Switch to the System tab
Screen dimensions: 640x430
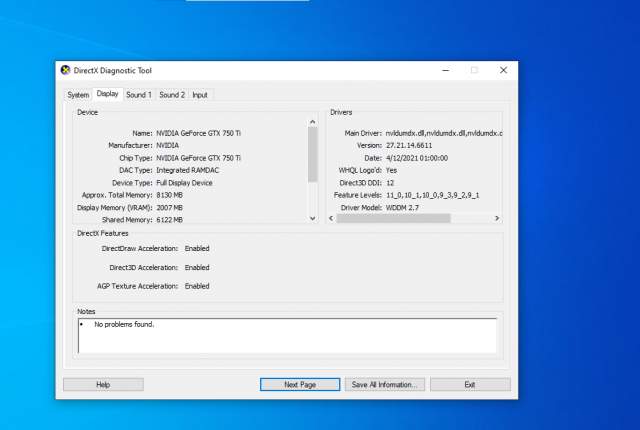[78, 95]
